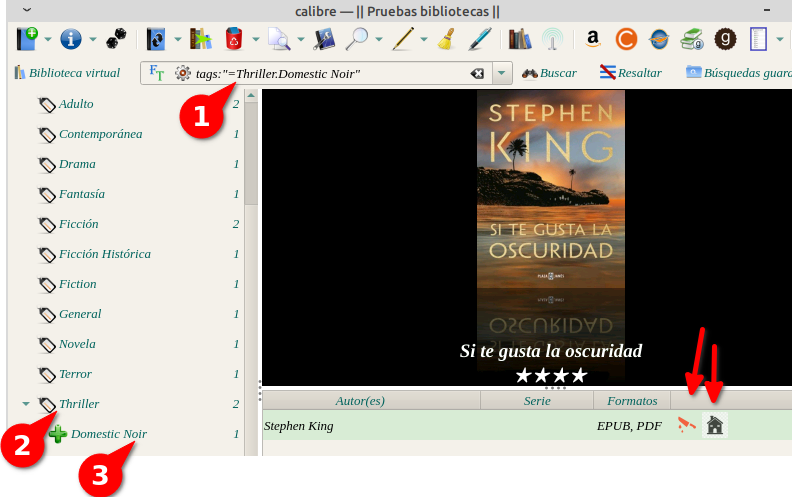Select the Ficción tag
The image size is (792, 497).
pyautogui.click(x=78, y=224)
